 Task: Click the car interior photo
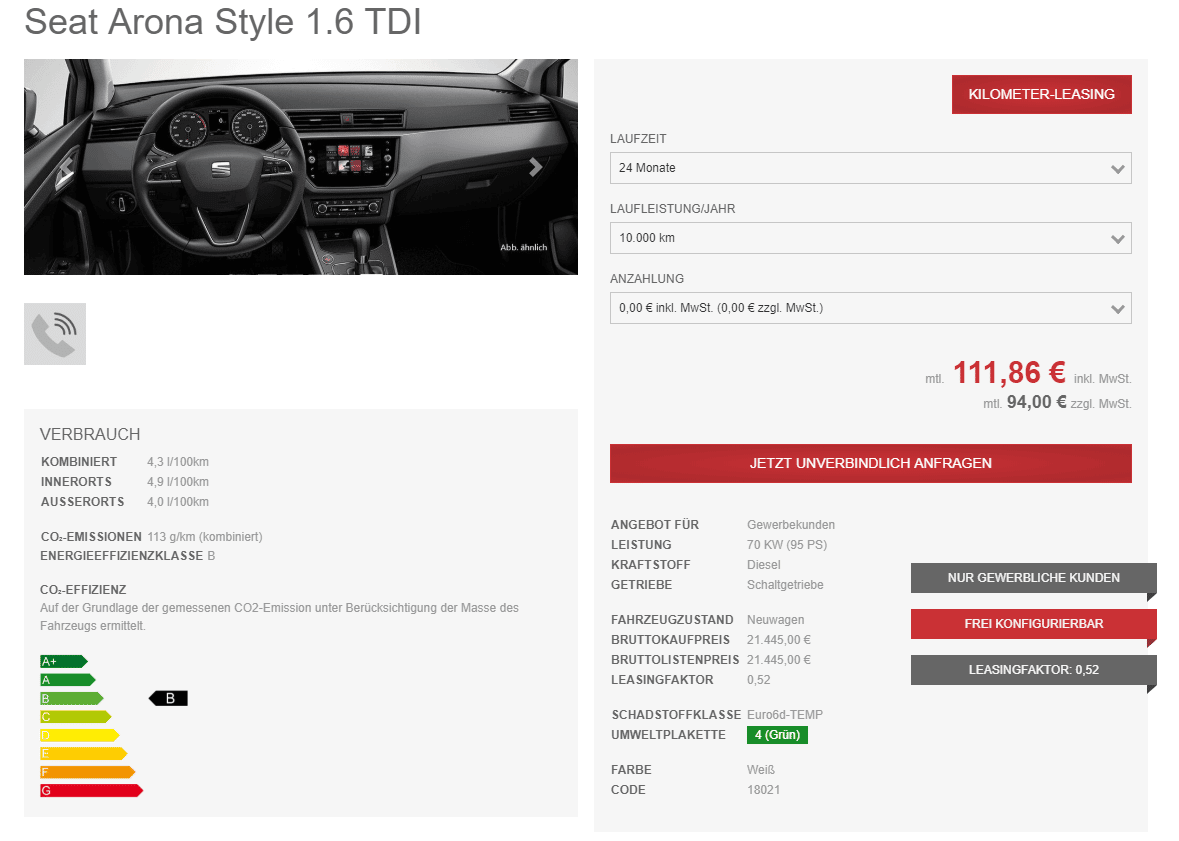coord(301,167)
